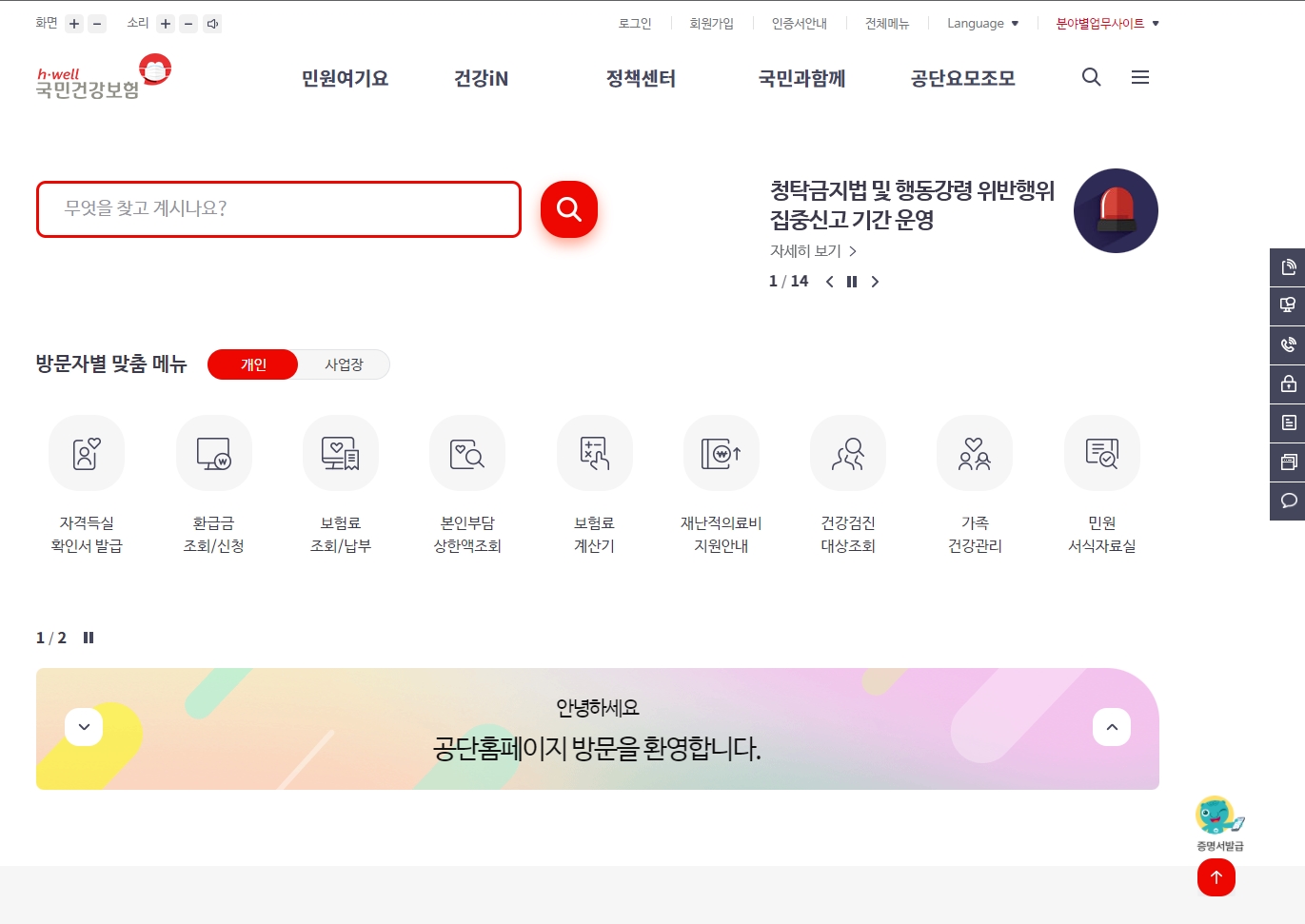Select the 사업장 tab
Screen dimensions: 1305x924
(344, 364)
